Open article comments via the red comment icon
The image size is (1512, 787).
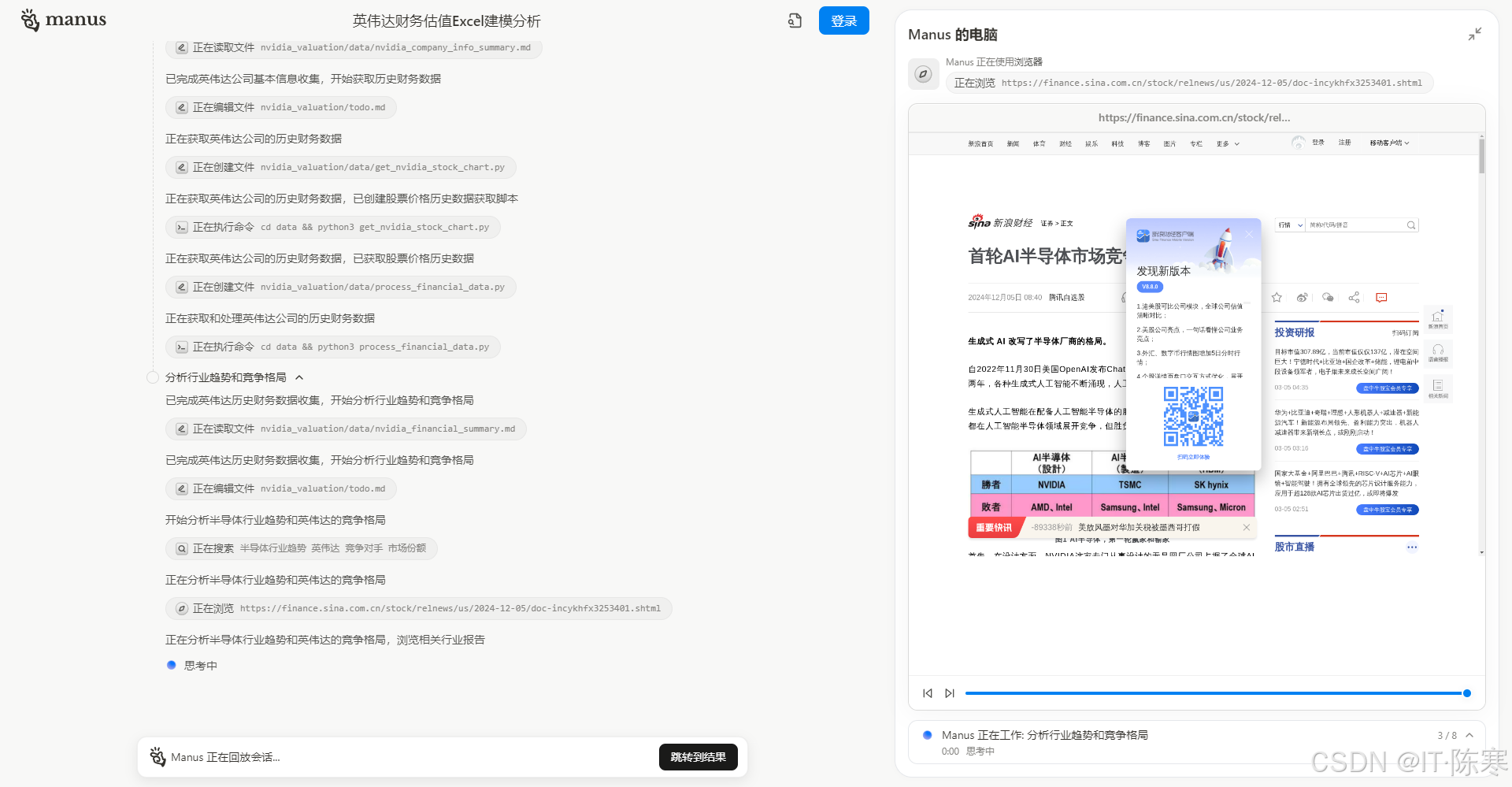[x=1381, y=297]
